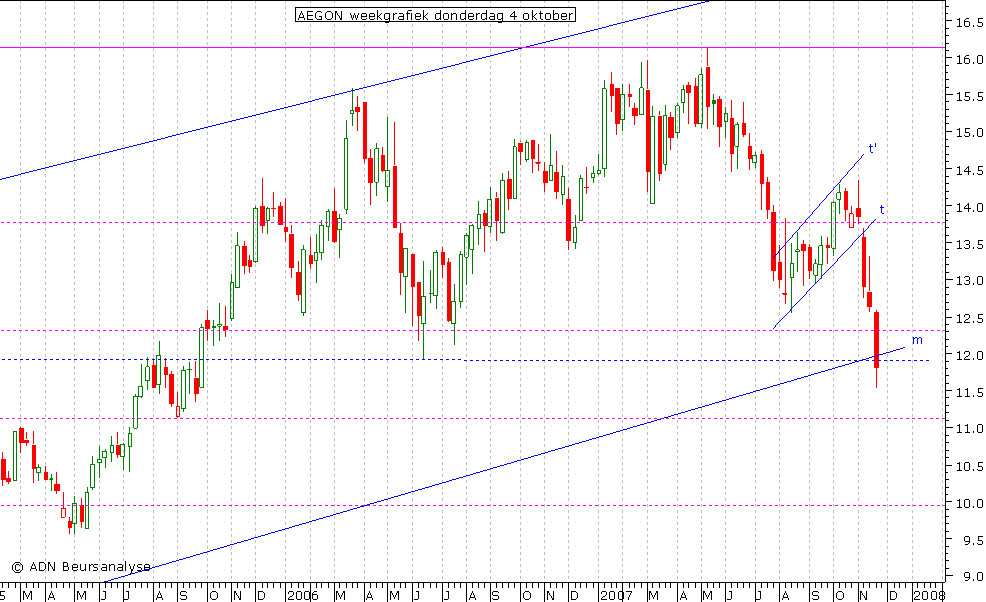
Task: Click the 15.5 price axis label
Action: [x=969, y=97]
